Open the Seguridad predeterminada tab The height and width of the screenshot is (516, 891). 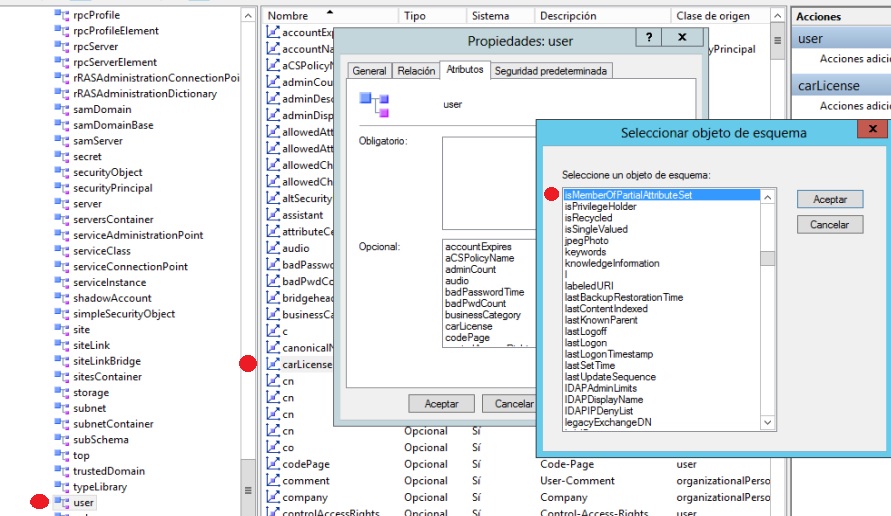click(x=551, y=71)
